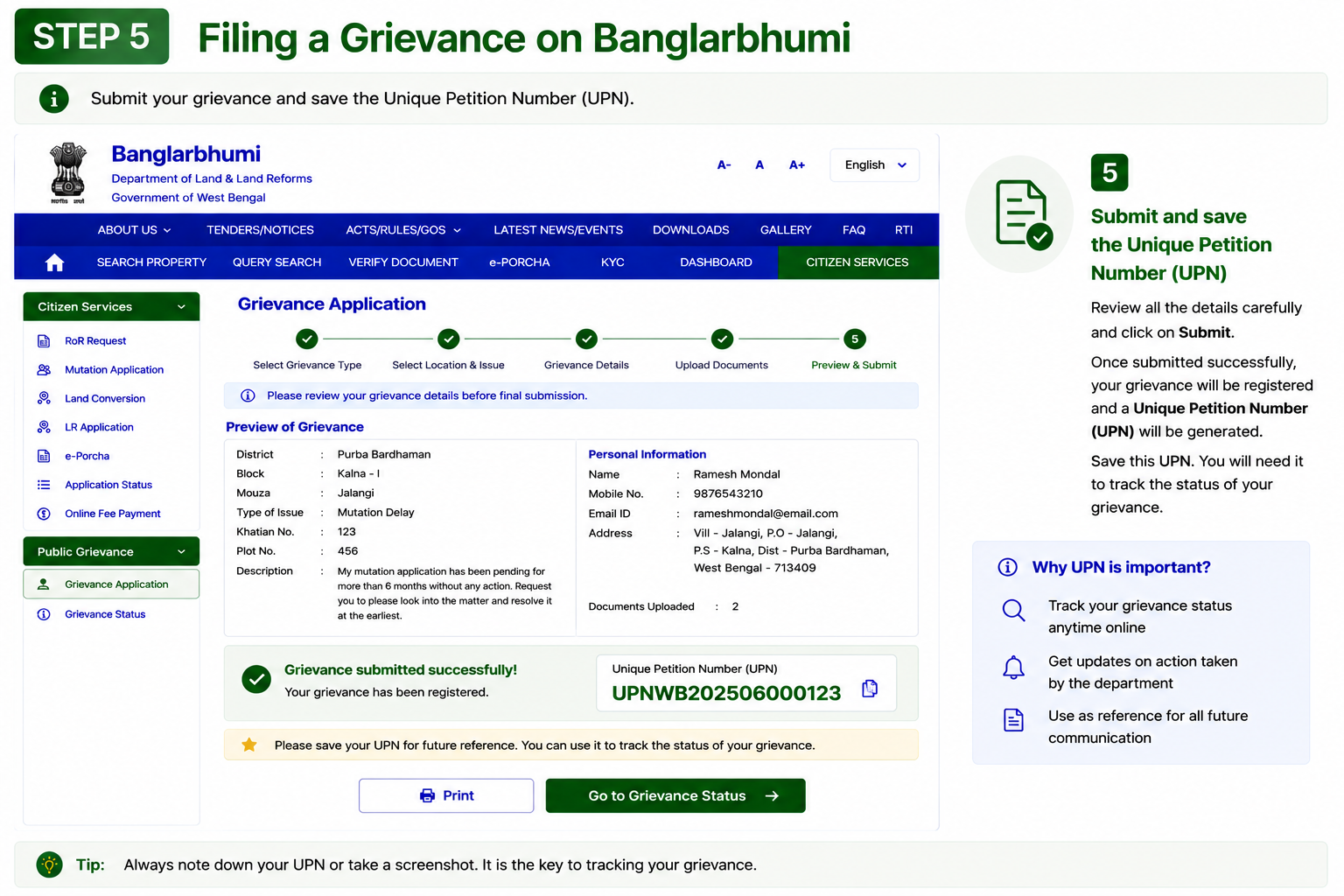Click the home icon in navigation bar
The image size is (1344, 896).
click(x=54, y=262)
